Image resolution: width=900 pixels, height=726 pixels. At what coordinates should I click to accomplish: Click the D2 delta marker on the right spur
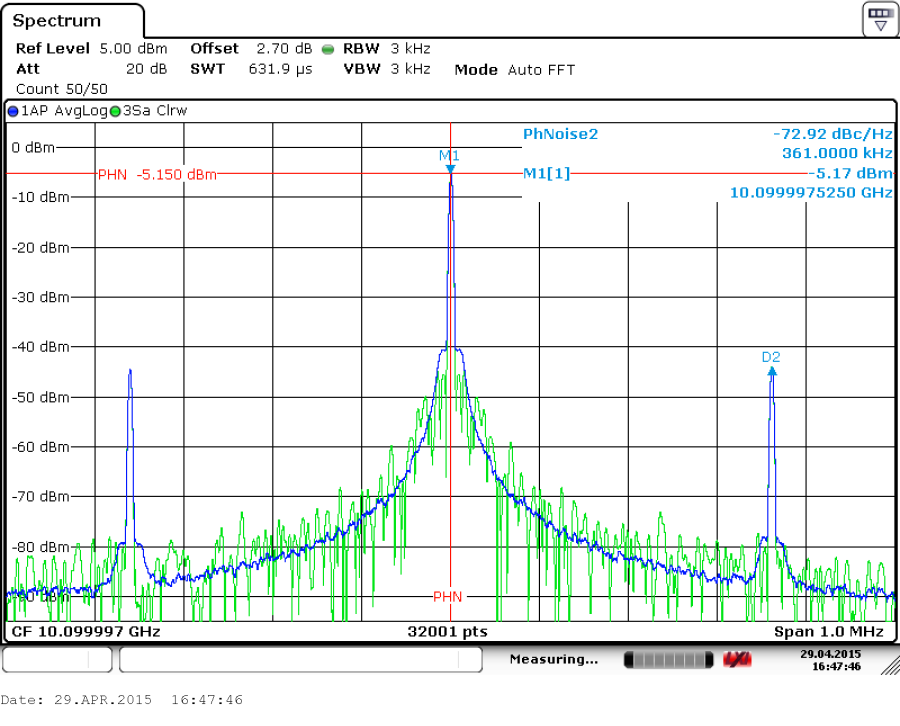(771, 370)
